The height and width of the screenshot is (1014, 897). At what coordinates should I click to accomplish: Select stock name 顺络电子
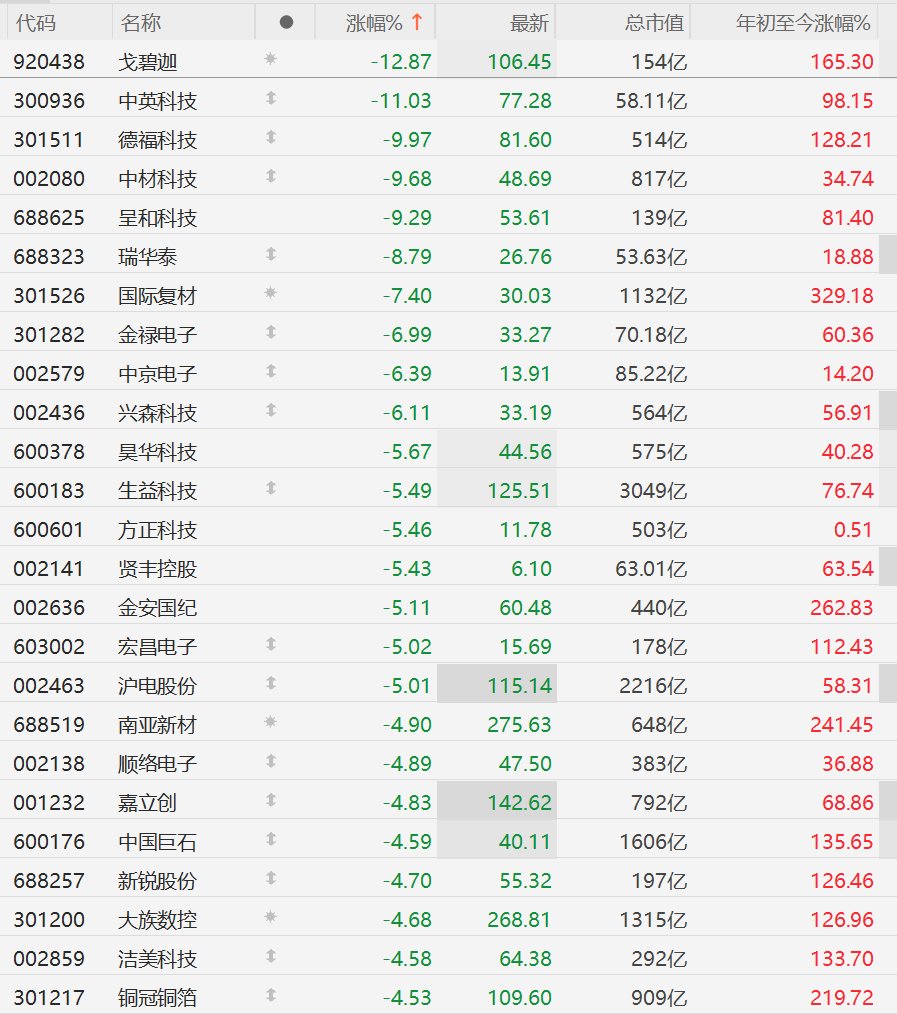(x=157, y=763)
